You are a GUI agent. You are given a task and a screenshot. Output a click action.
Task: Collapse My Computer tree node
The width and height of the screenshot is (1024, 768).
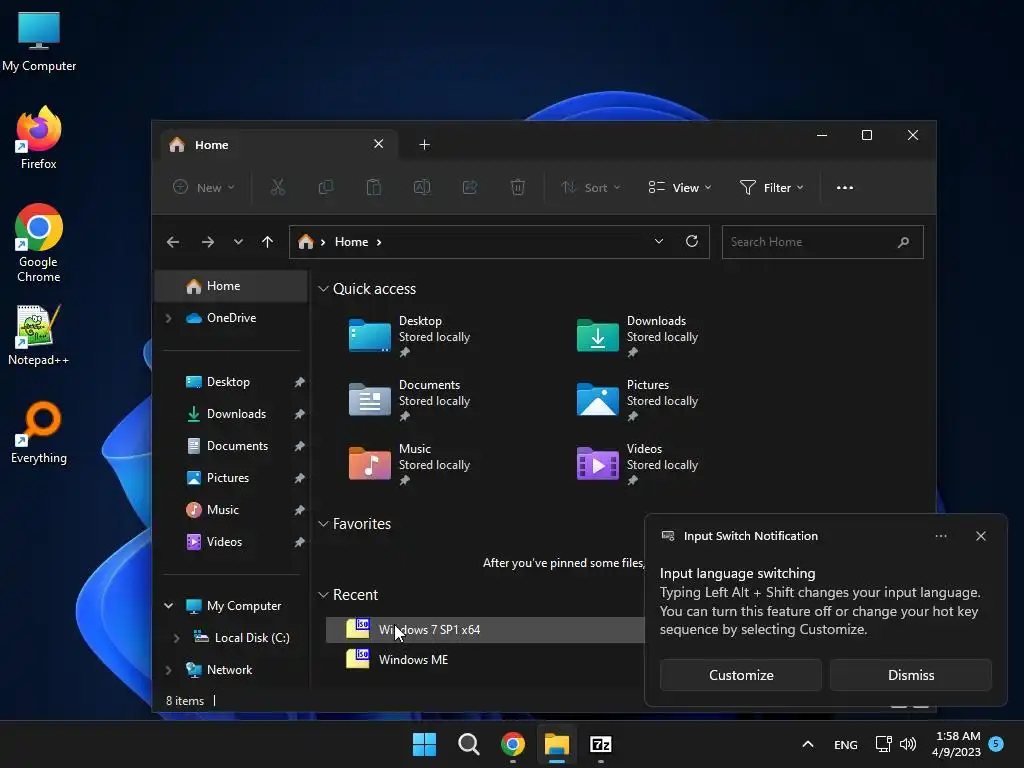click(168, 606)
